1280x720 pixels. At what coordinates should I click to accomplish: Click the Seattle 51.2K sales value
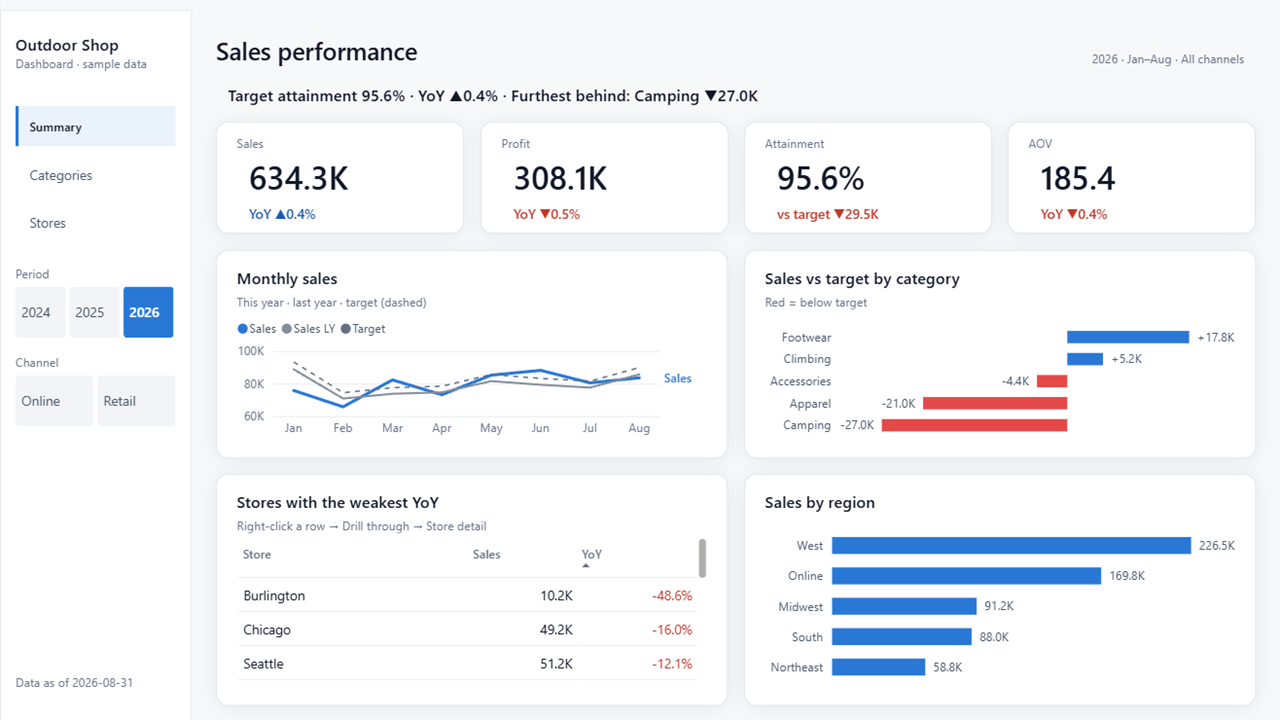pos(556,664)
